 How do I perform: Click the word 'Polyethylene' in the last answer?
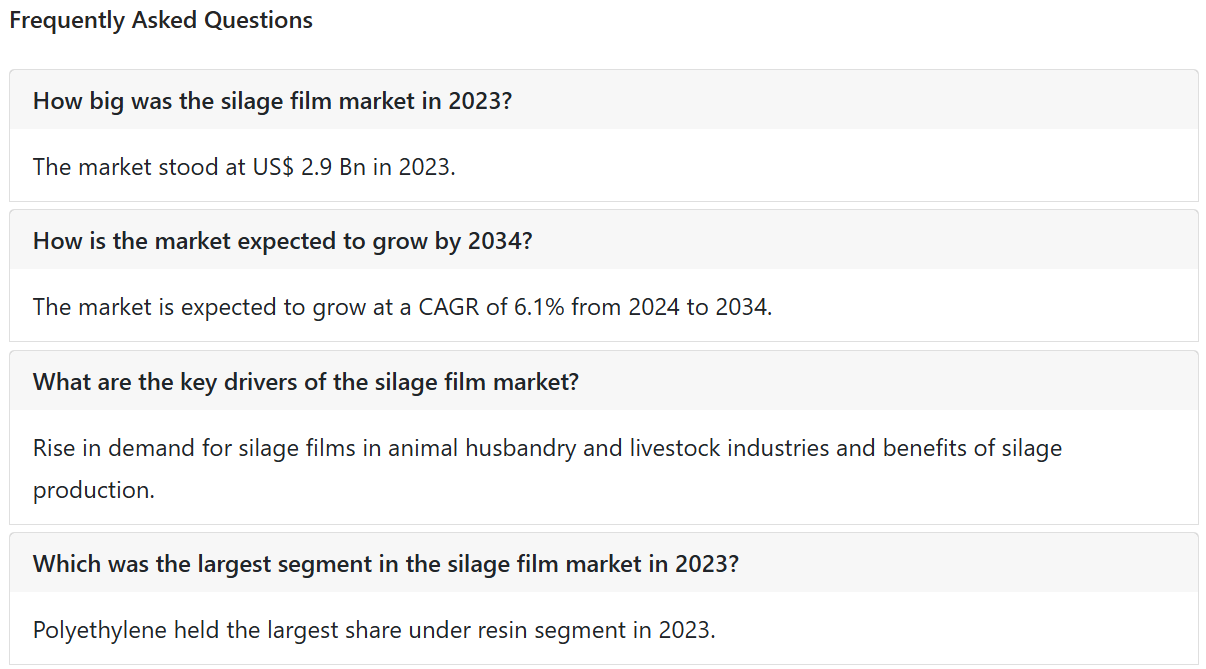tap(100, 630)
